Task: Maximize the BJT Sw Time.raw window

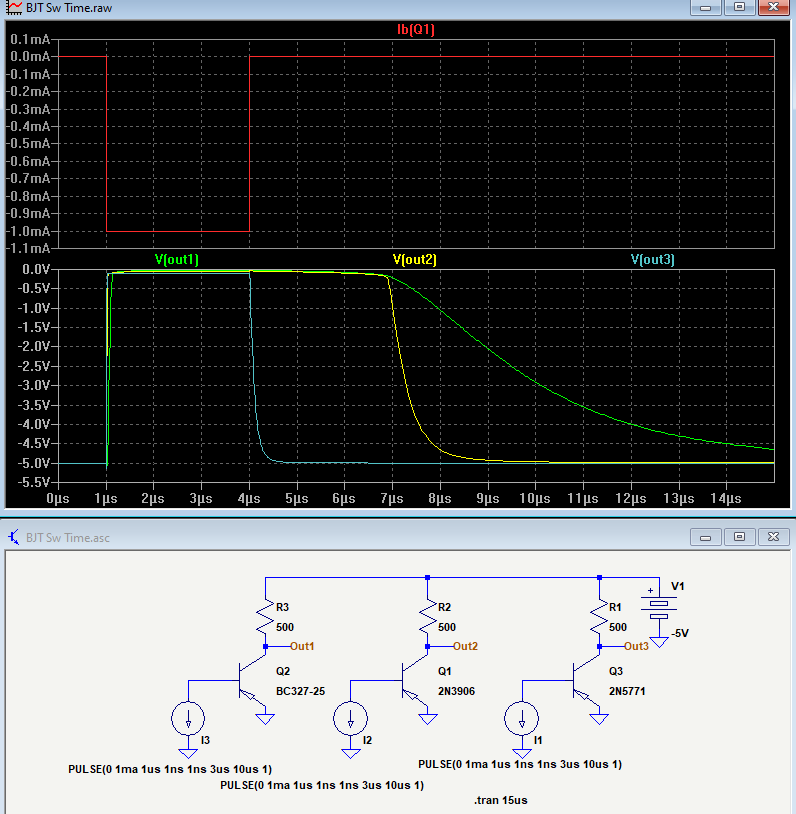Action: [x=739, y=7]
